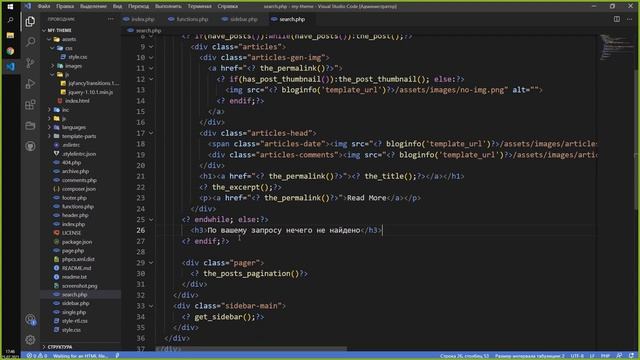Open the editor More Actions ellipsis
The width and height of the screenshot is (640, 360).
pos(629,19)
